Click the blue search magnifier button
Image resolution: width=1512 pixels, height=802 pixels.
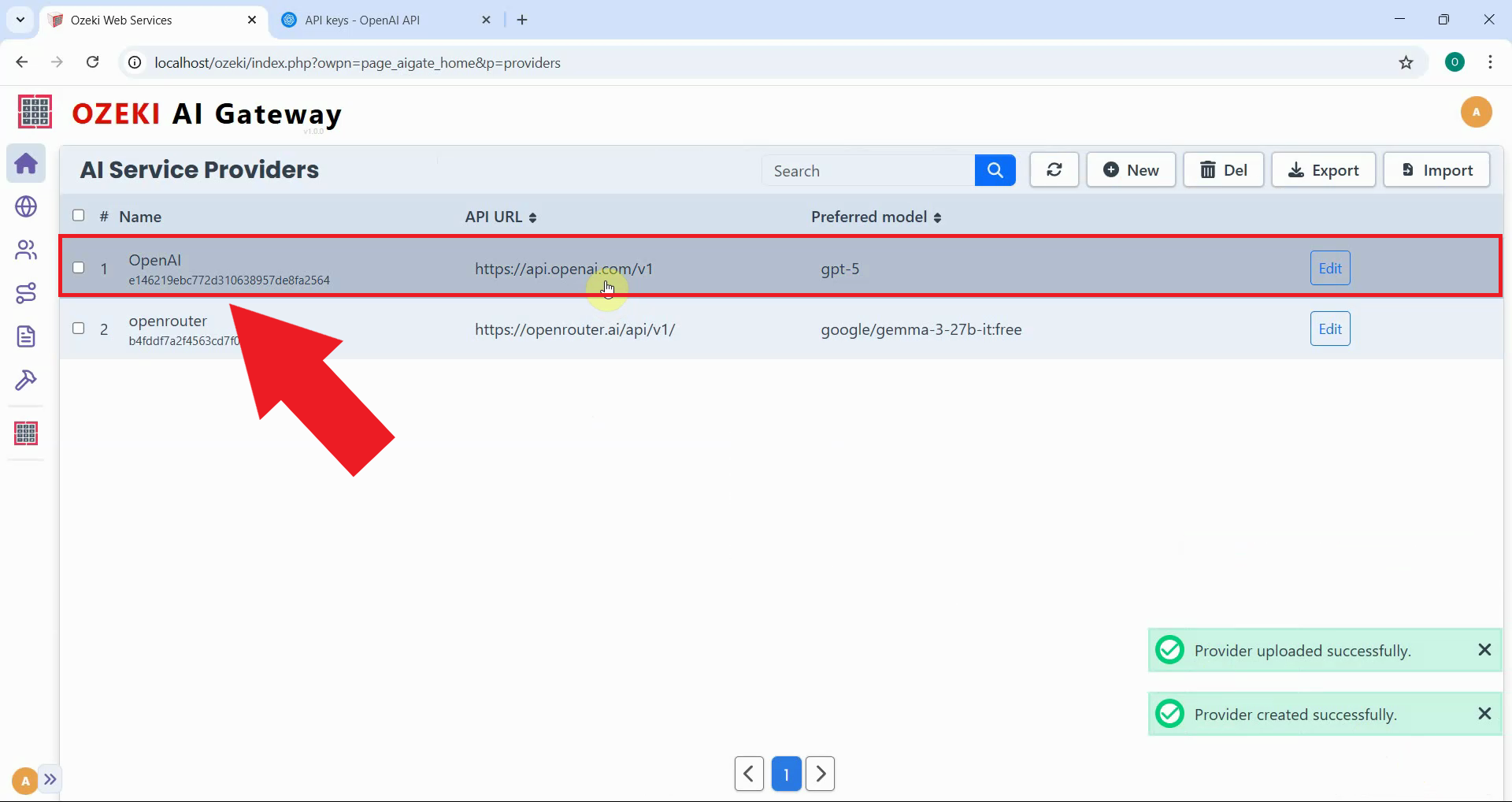[x=995, y=170]
